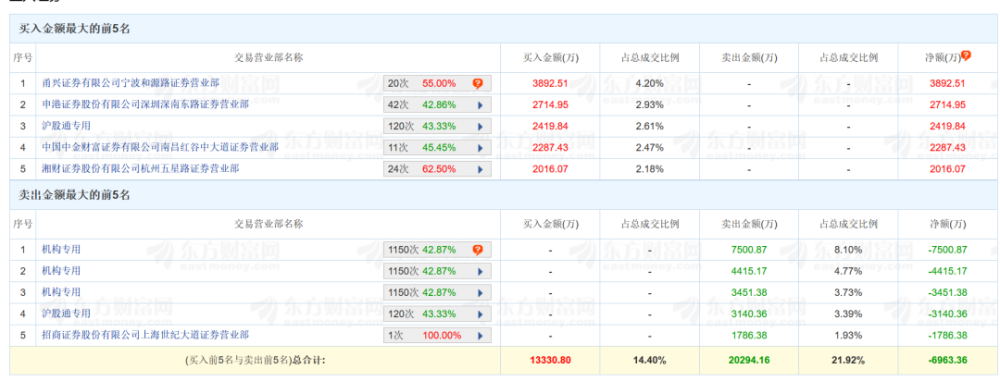The image size is (1000, 381).
Task: Click arrow icon in second 机构专用 row
Action: pos(480,271)
